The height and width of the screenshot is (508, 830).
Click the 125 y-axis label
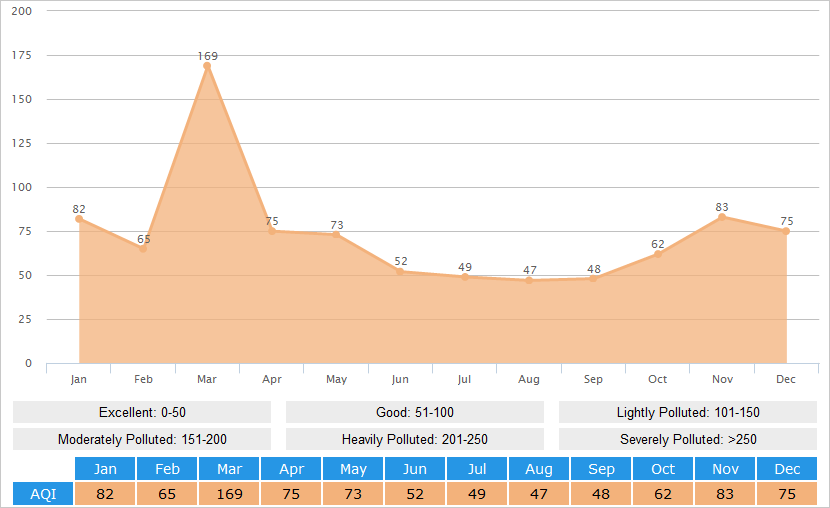pos(22,143)
